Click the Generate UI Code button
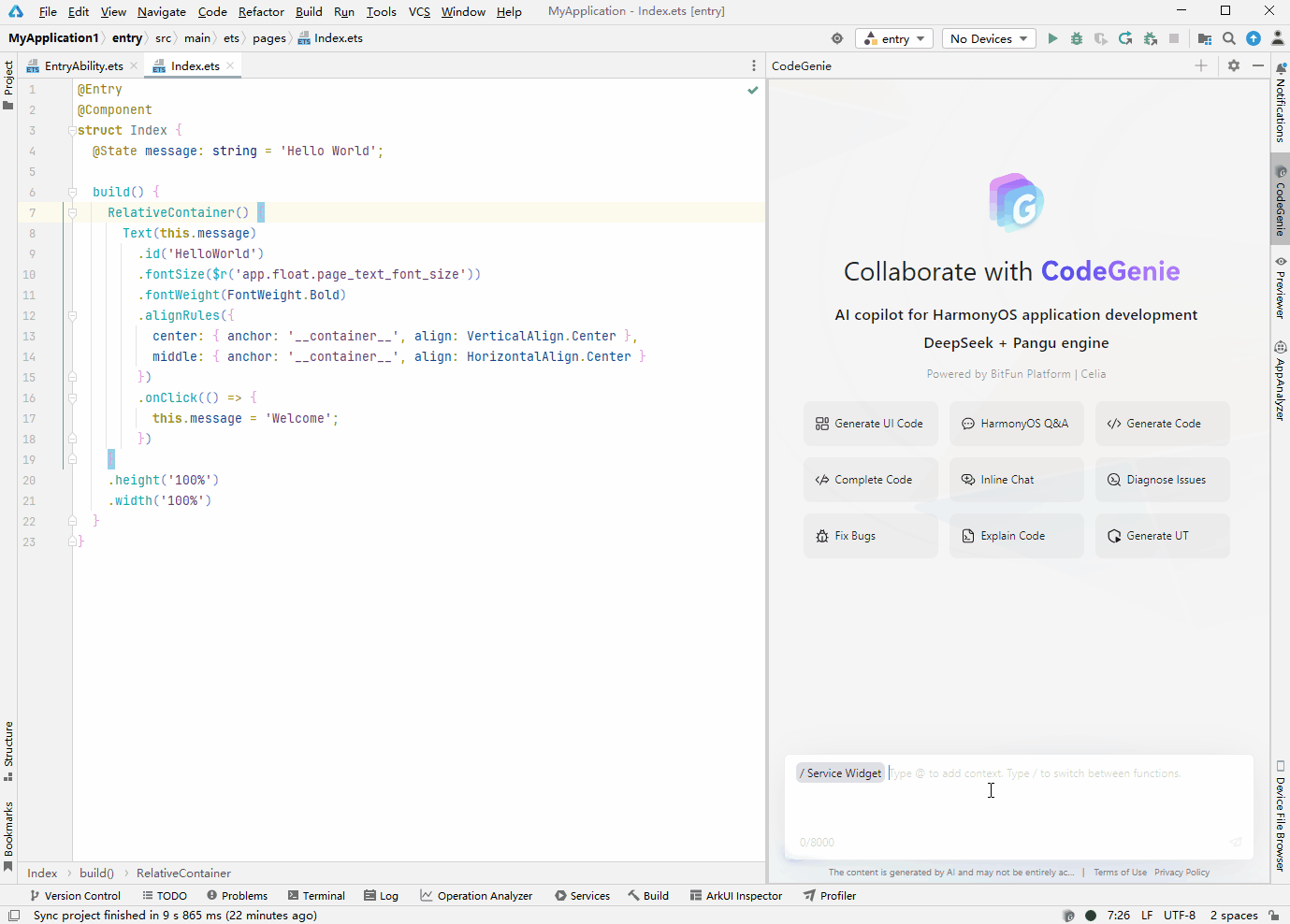1290x924 pixels. (871, 424)
